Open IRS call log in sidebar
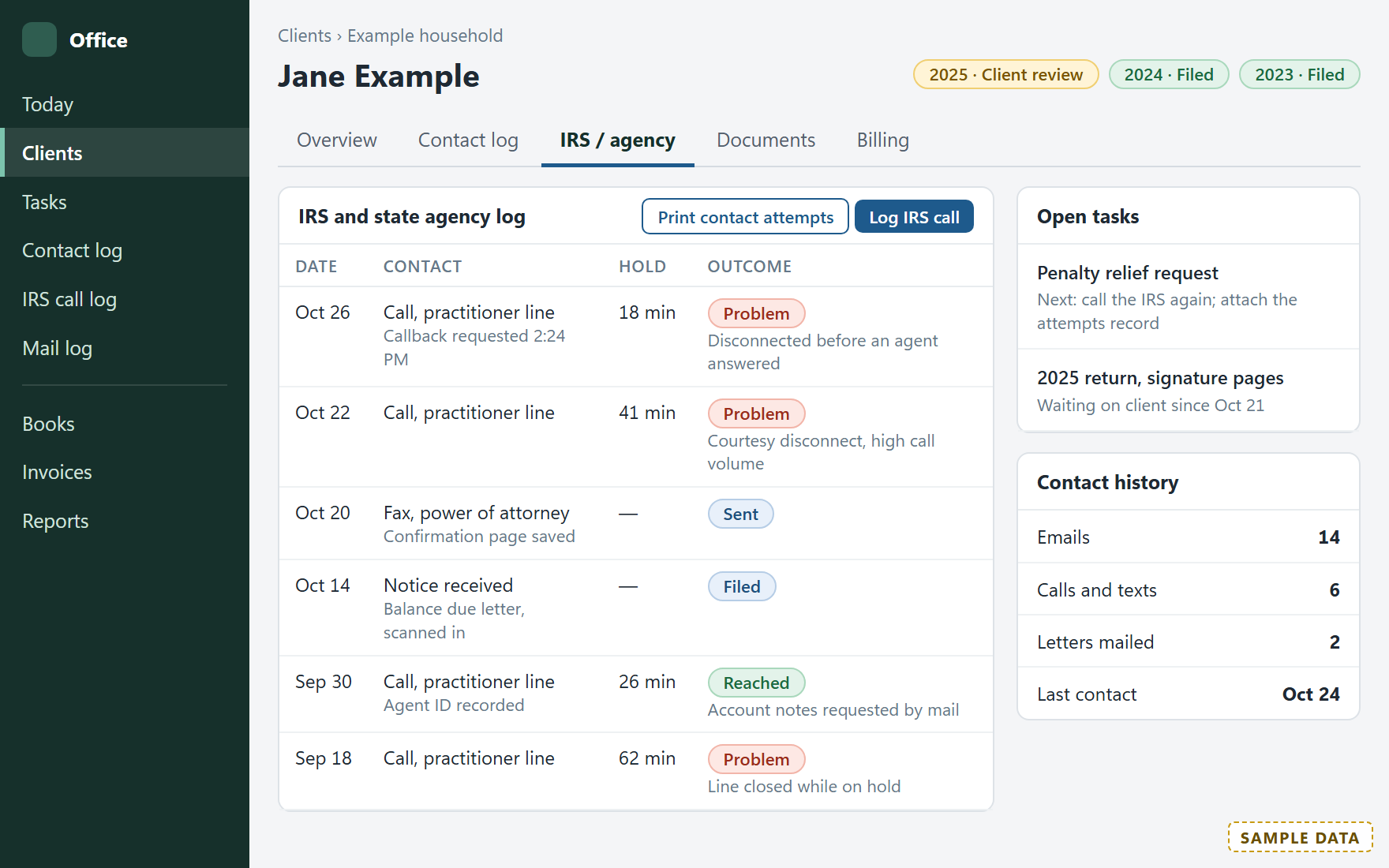The image size is (1389, 868). click(x=125, y=300)
